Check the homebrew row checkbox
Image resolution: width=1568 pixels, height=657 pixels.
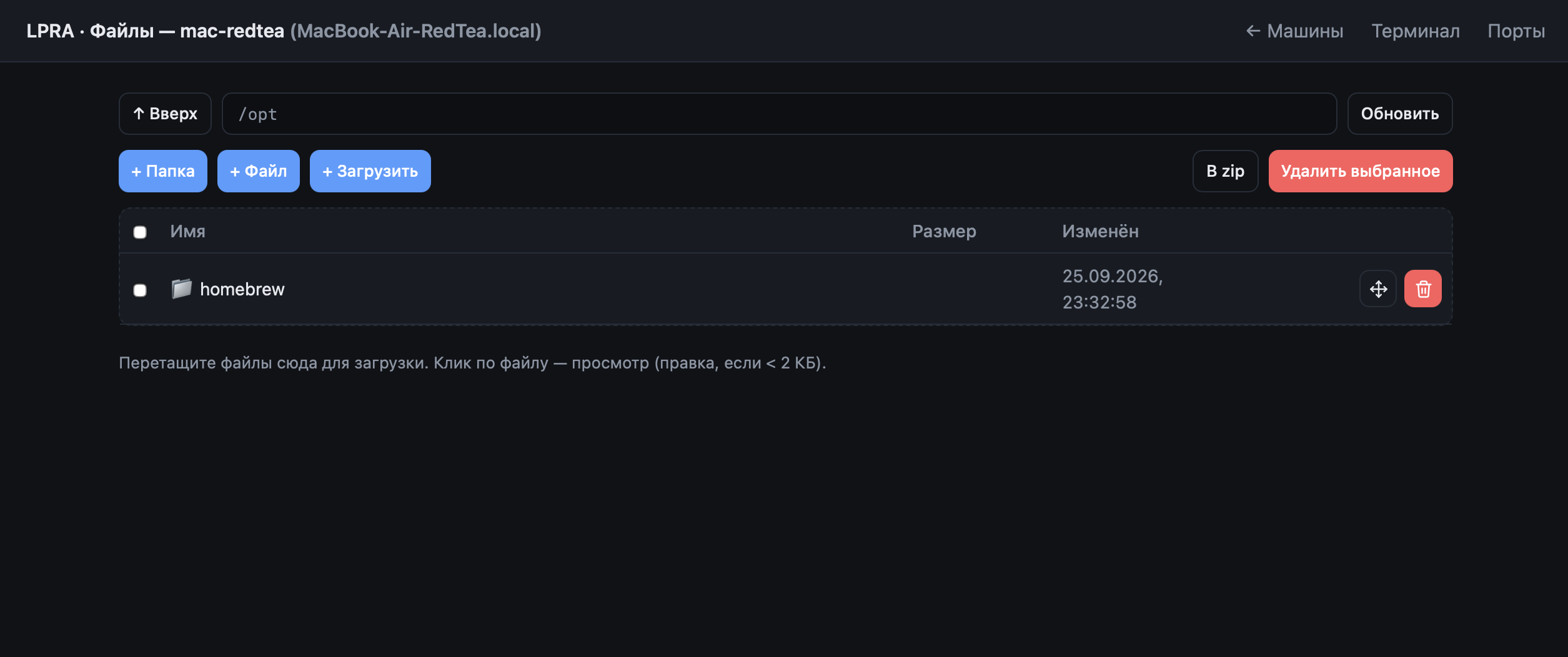click(x=140, y=290)
